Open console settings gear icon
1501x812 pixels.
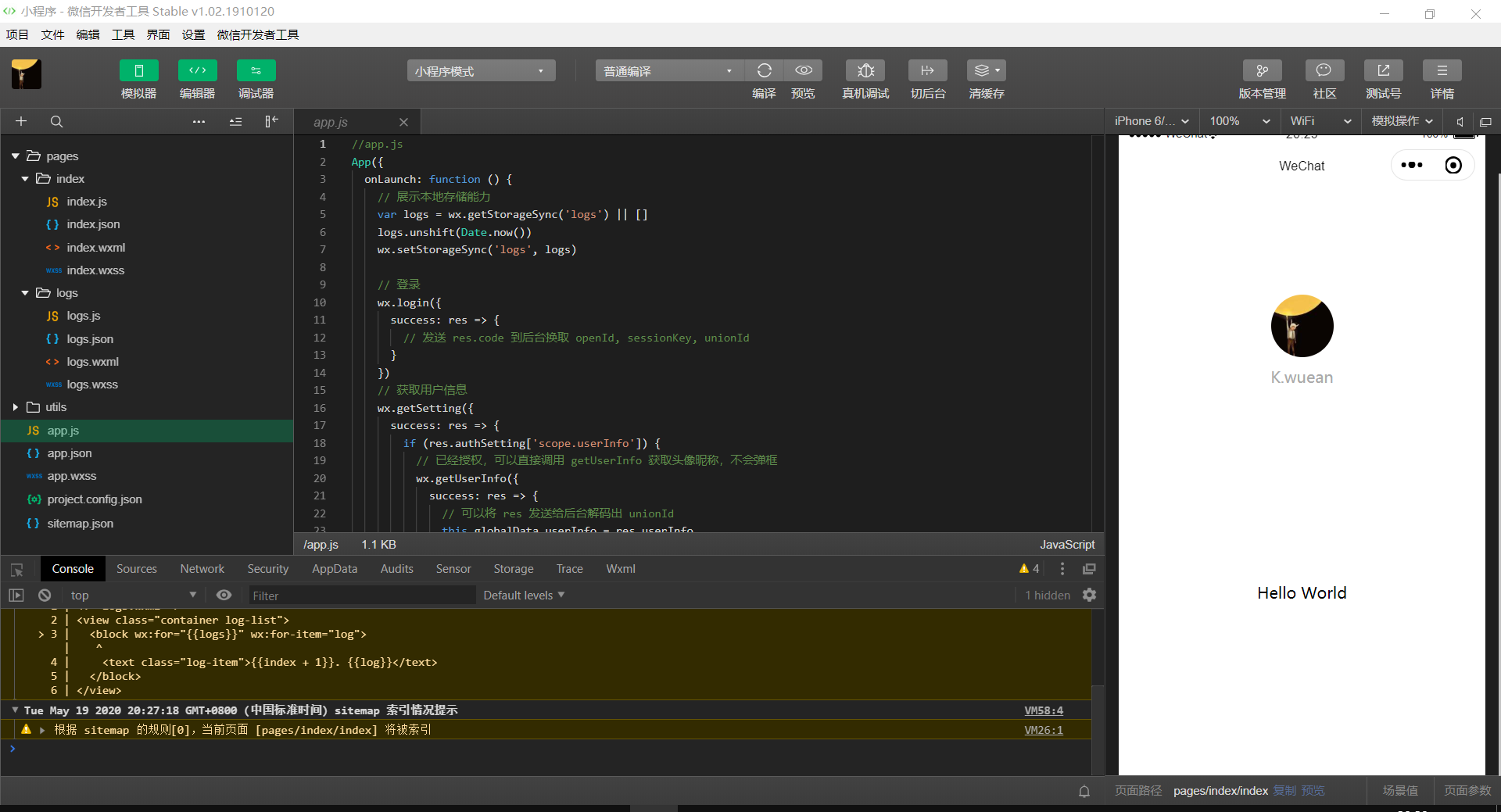[1089, 596]
